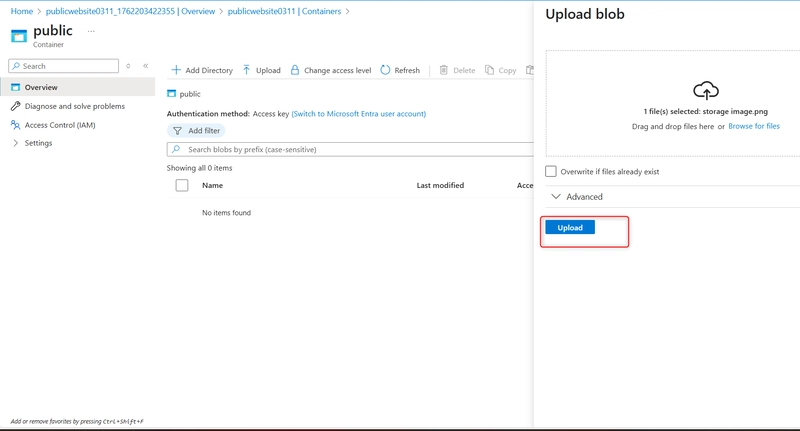Enable Overwrite if files already exist
The image size is (800, 431).
click(x=551, y=172)
